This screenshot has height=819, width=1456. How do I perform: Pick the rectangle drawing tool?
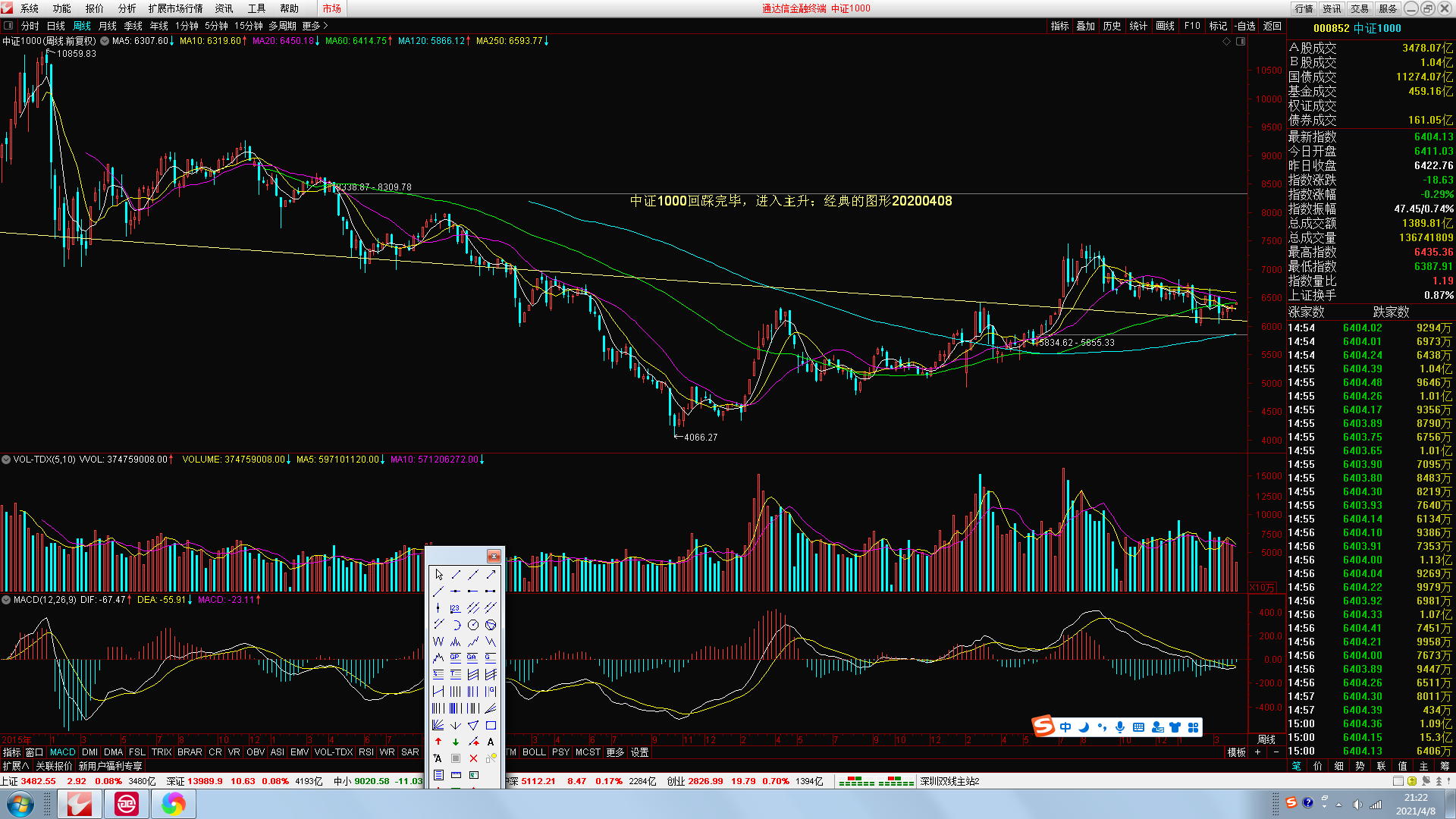coord(491,725)
